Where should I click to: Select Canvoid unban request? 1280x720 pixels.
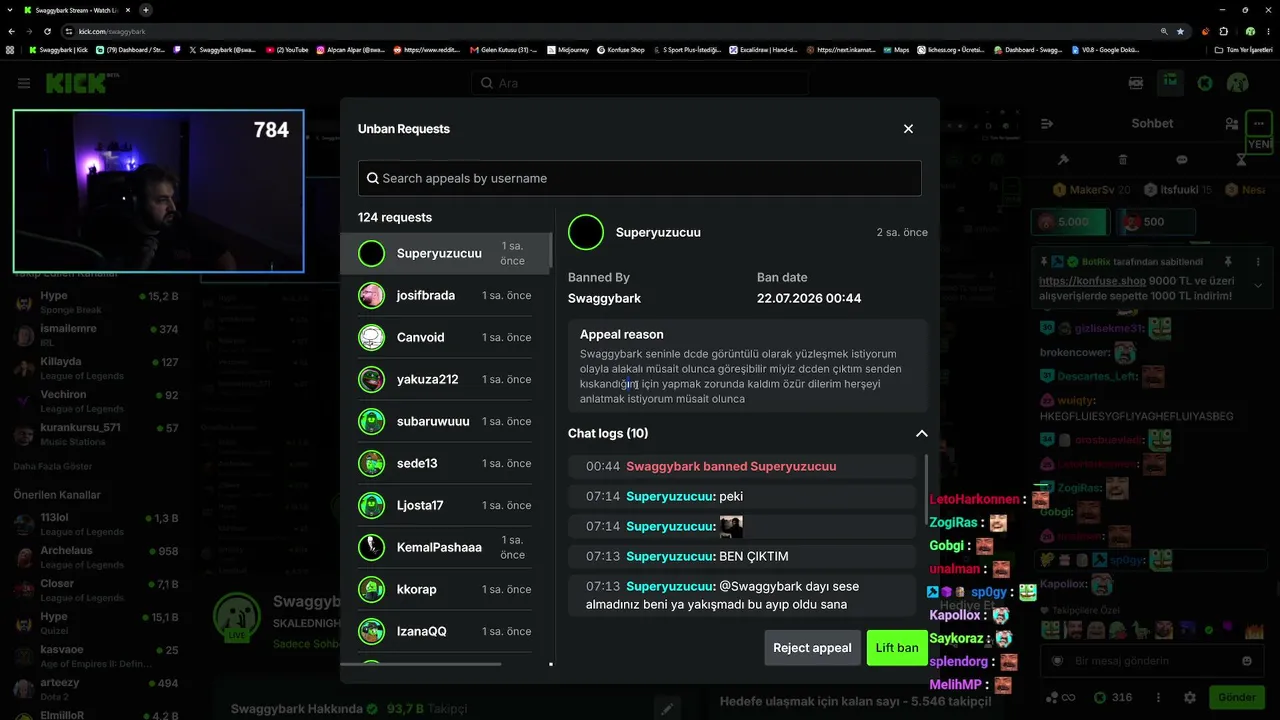coord(445,337)
